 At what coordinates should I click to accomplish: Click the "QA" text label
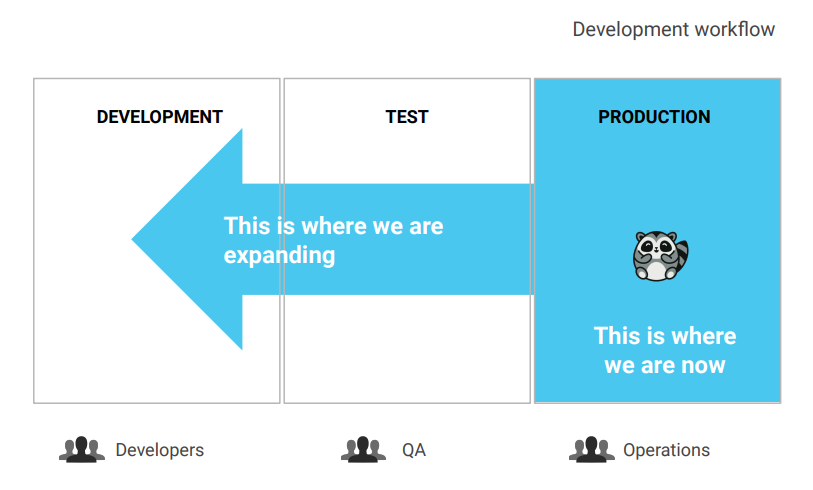click(414, 450)
